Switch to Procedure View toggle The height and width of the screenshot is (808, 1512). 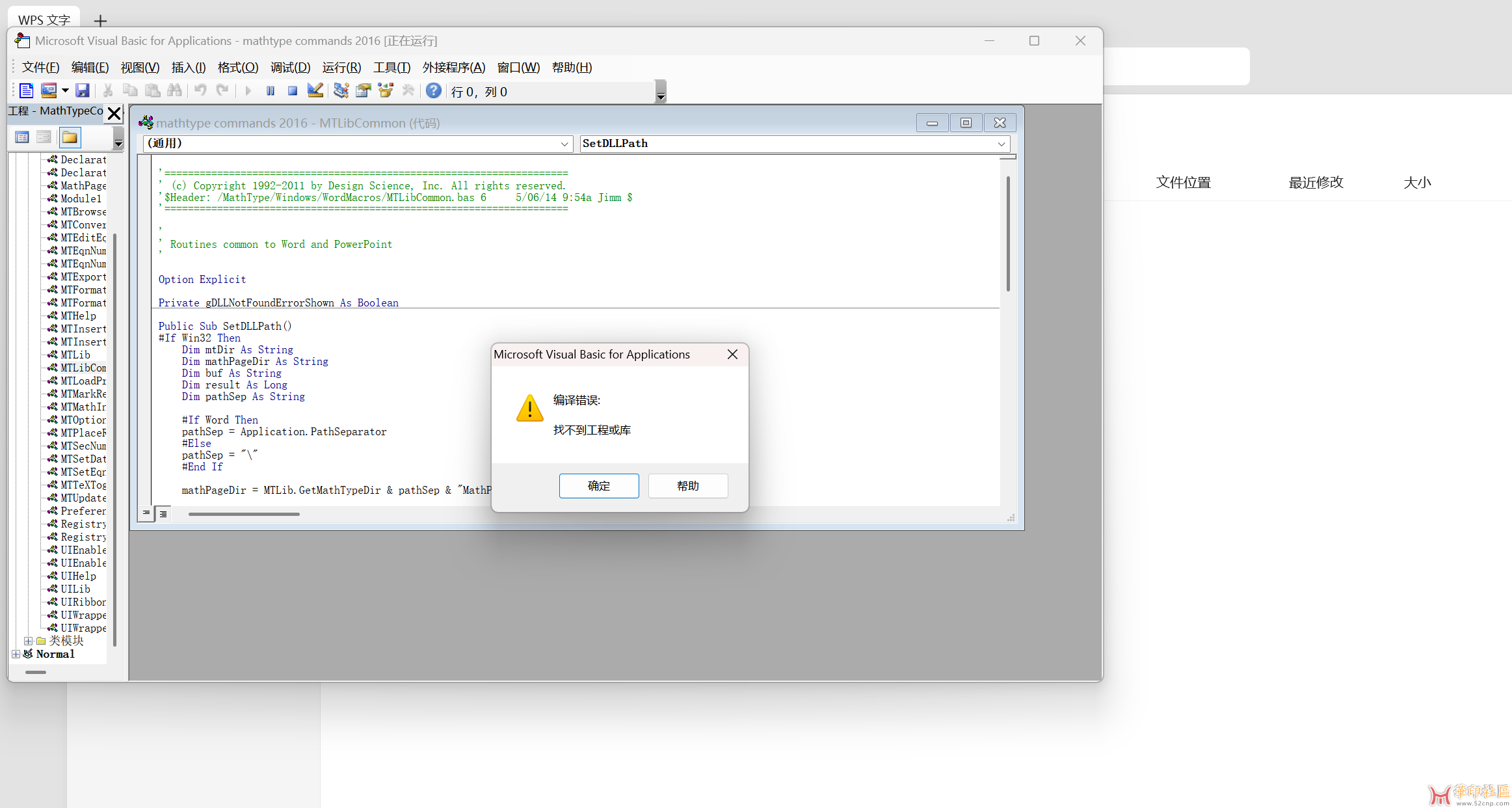[146, 513]
